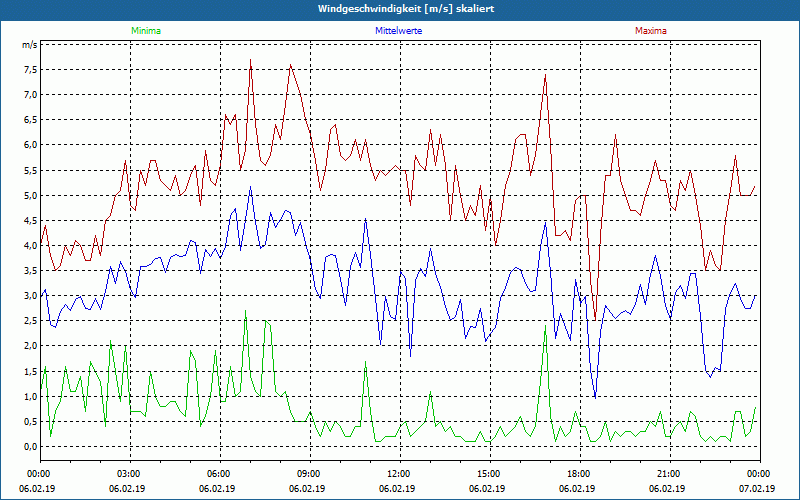Click the m/s unit label on the y-axis

pyautogui.click(x=30, y=45)
